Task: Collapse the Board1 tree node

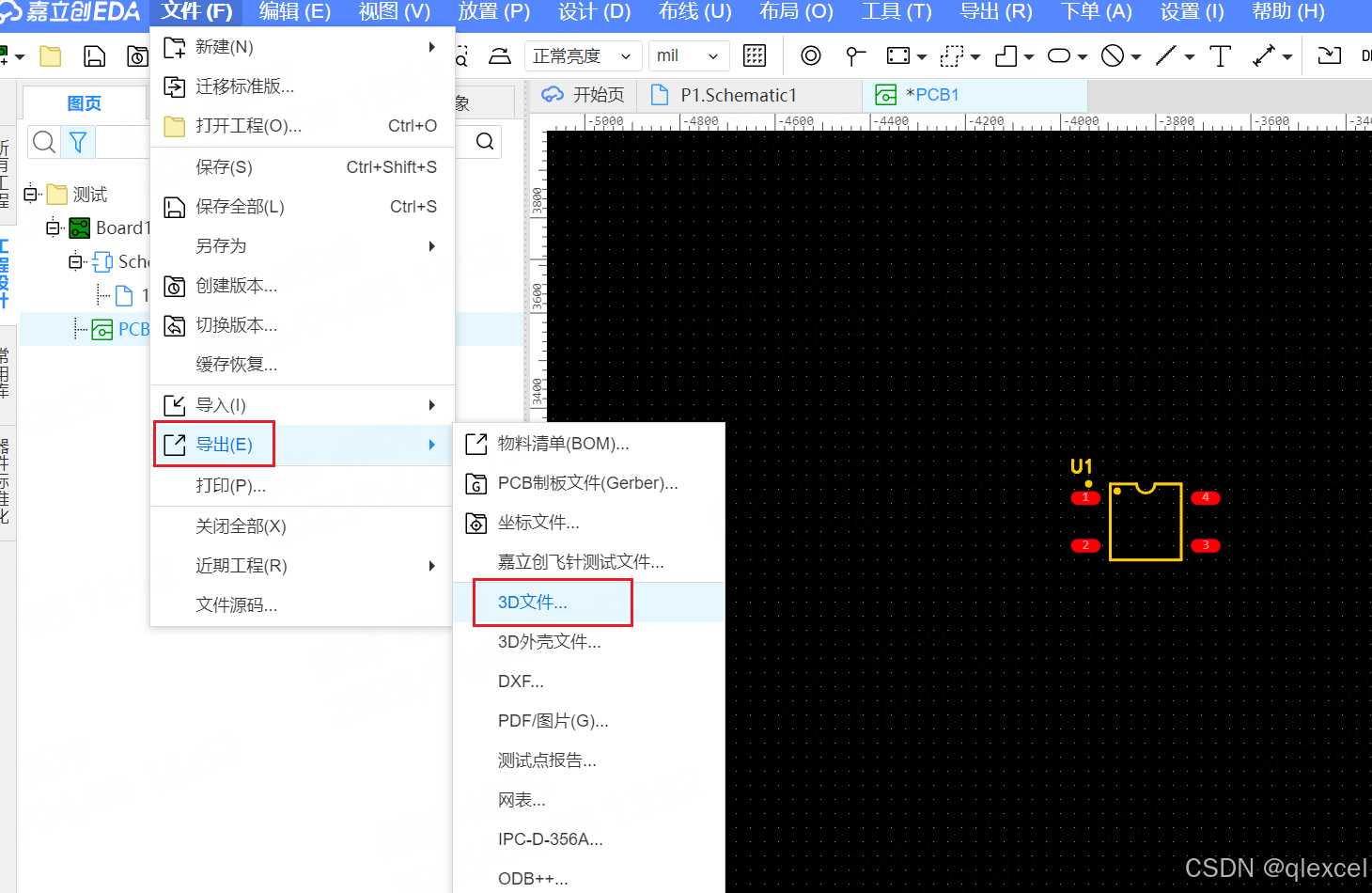Action: tap(54, 227)
